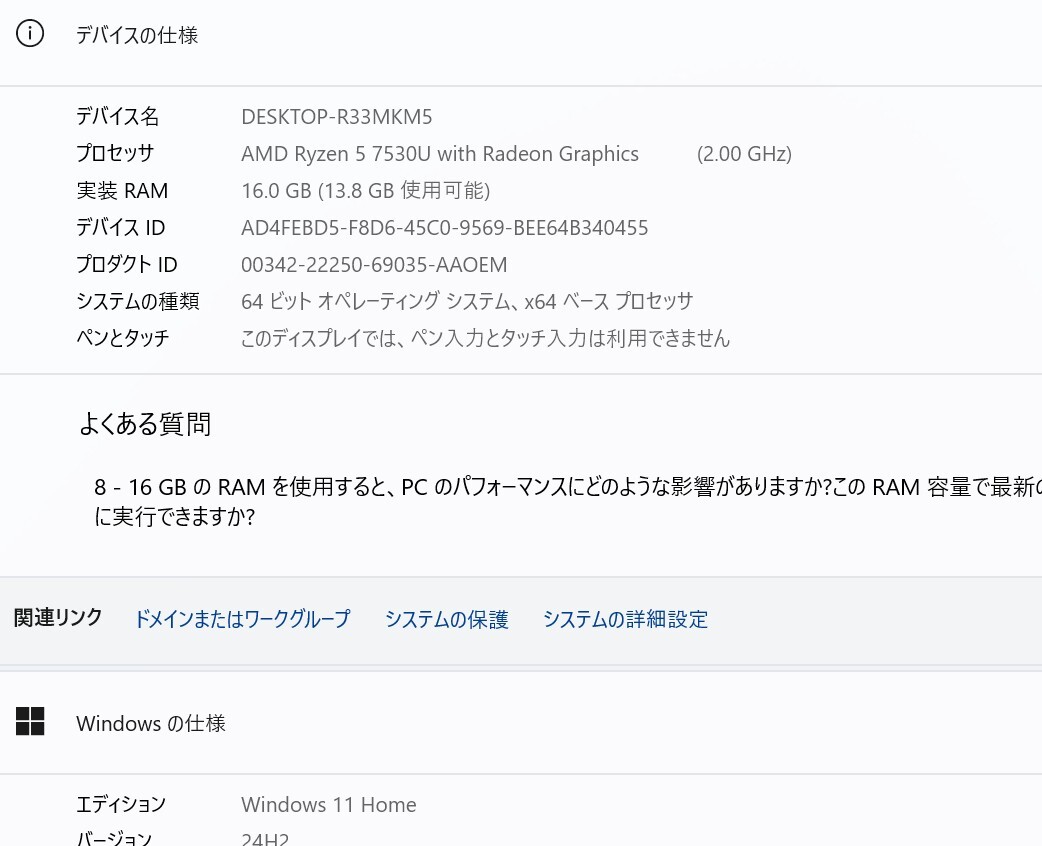Select device ID AD4FEBD5-F8D6-45C0-9569-BEE64B340455

point(445,228)
